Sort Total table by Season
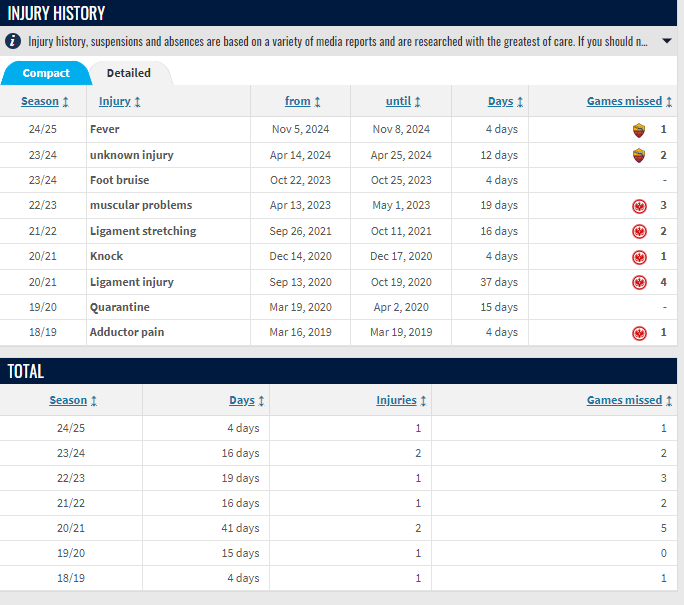The height and width of the screenshot is (605, 684). (68, 400)
